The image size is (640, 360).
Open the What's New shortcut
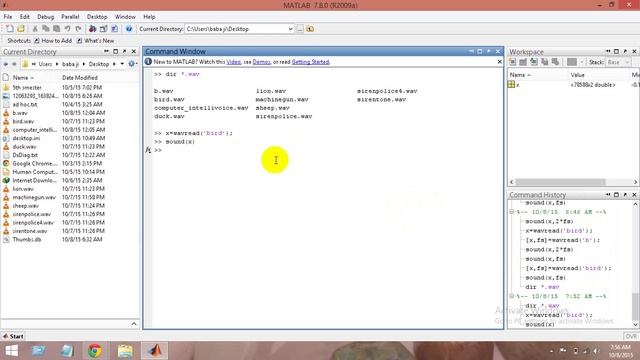pos(96,41)
